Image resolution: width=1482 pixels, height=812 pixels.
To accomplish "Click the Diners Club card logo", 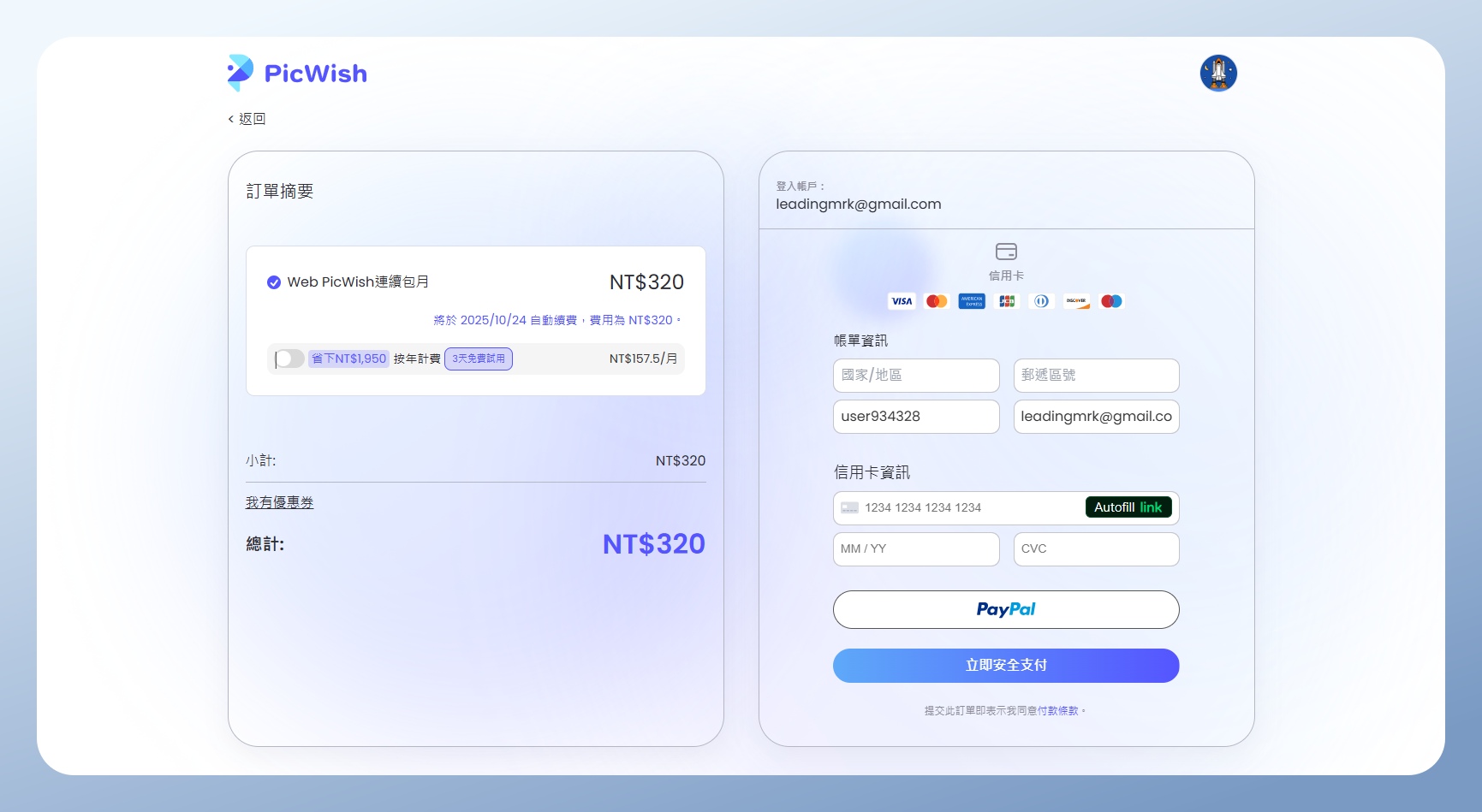I will (1041, 301).
